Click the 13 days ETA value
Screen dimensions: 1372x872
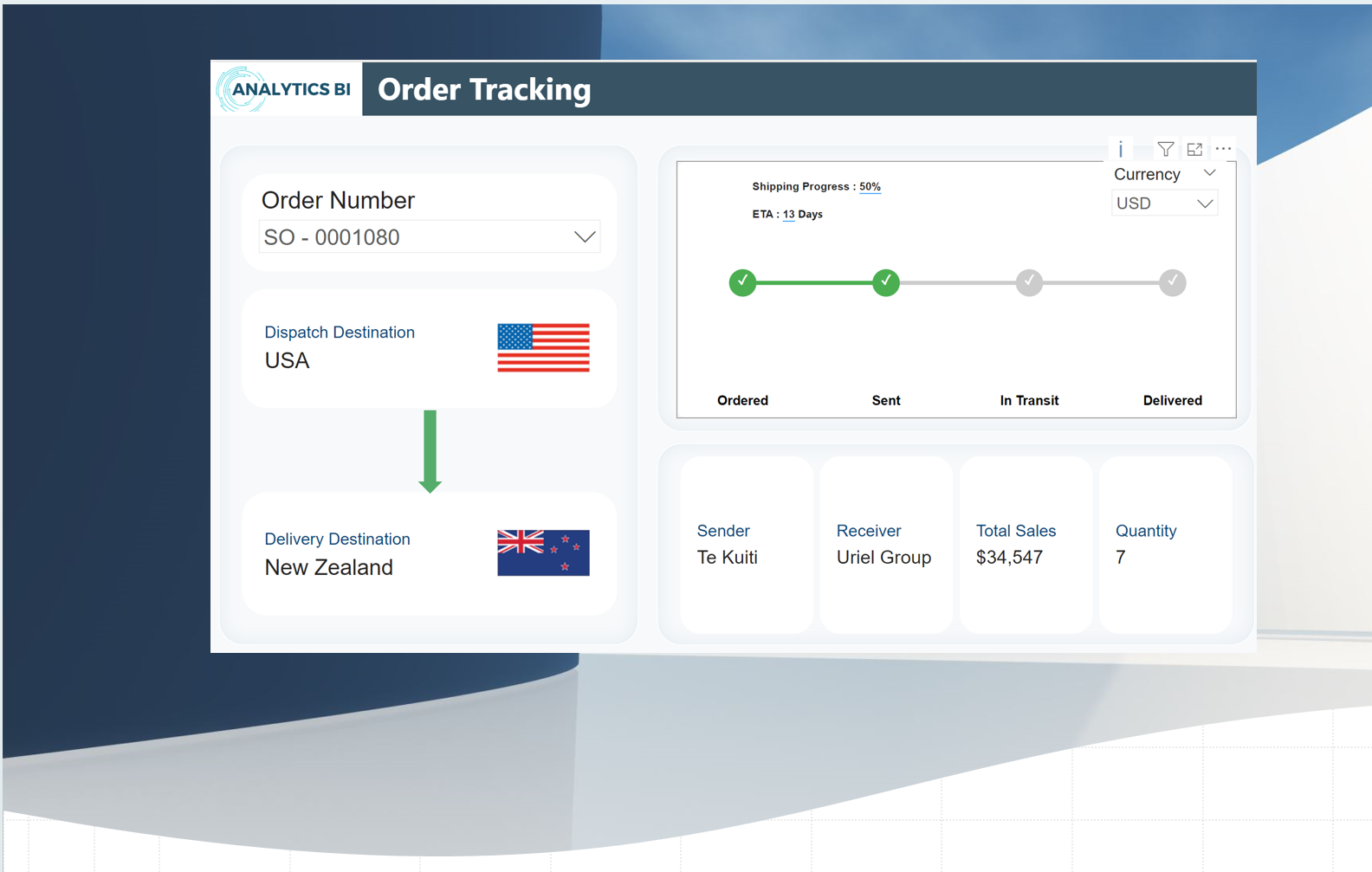coord(788,215)
